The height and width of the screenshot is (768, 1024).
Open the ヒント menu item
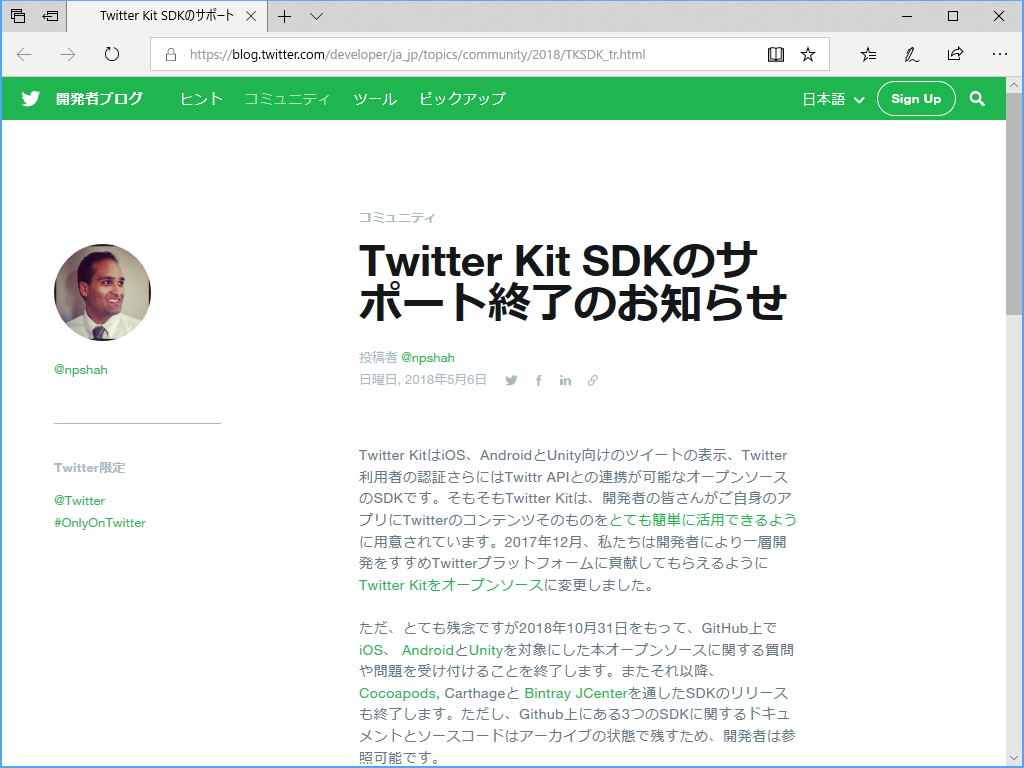pos(201,99)
